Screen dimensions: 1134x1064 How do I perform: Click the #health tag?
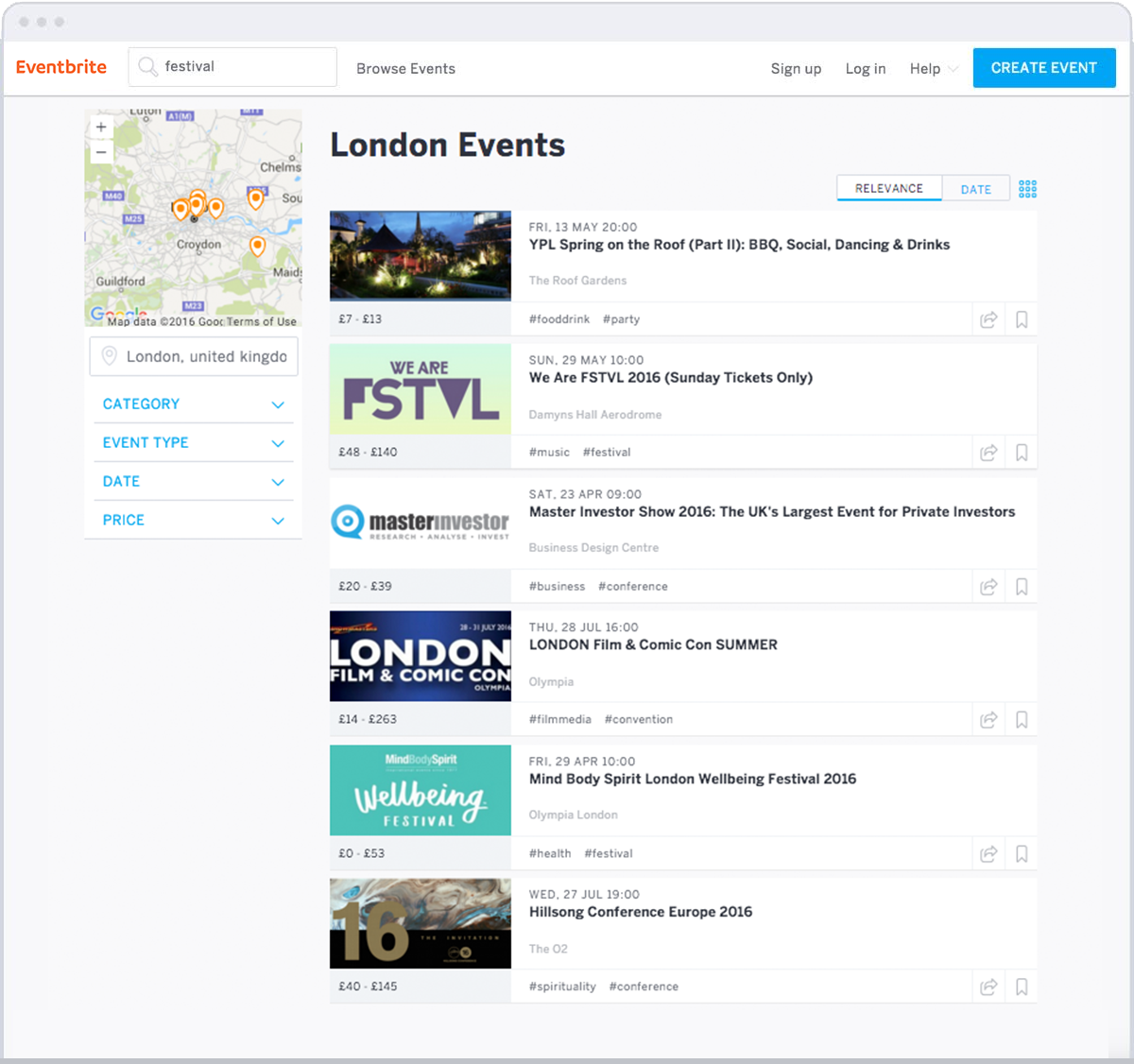click(x=550, y=854)
